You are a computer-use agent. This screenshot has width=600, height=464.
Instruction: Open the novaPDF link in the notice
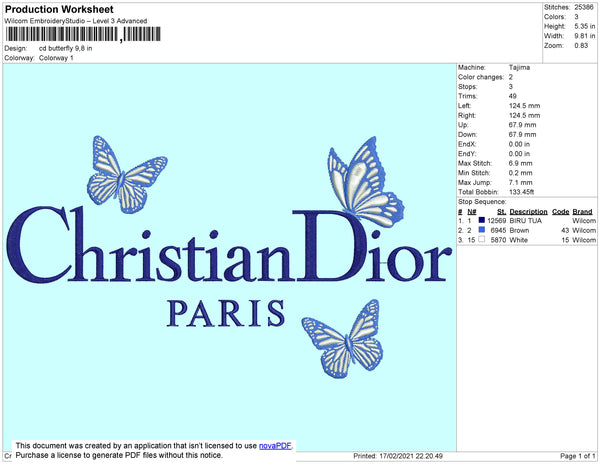(275, 446)
